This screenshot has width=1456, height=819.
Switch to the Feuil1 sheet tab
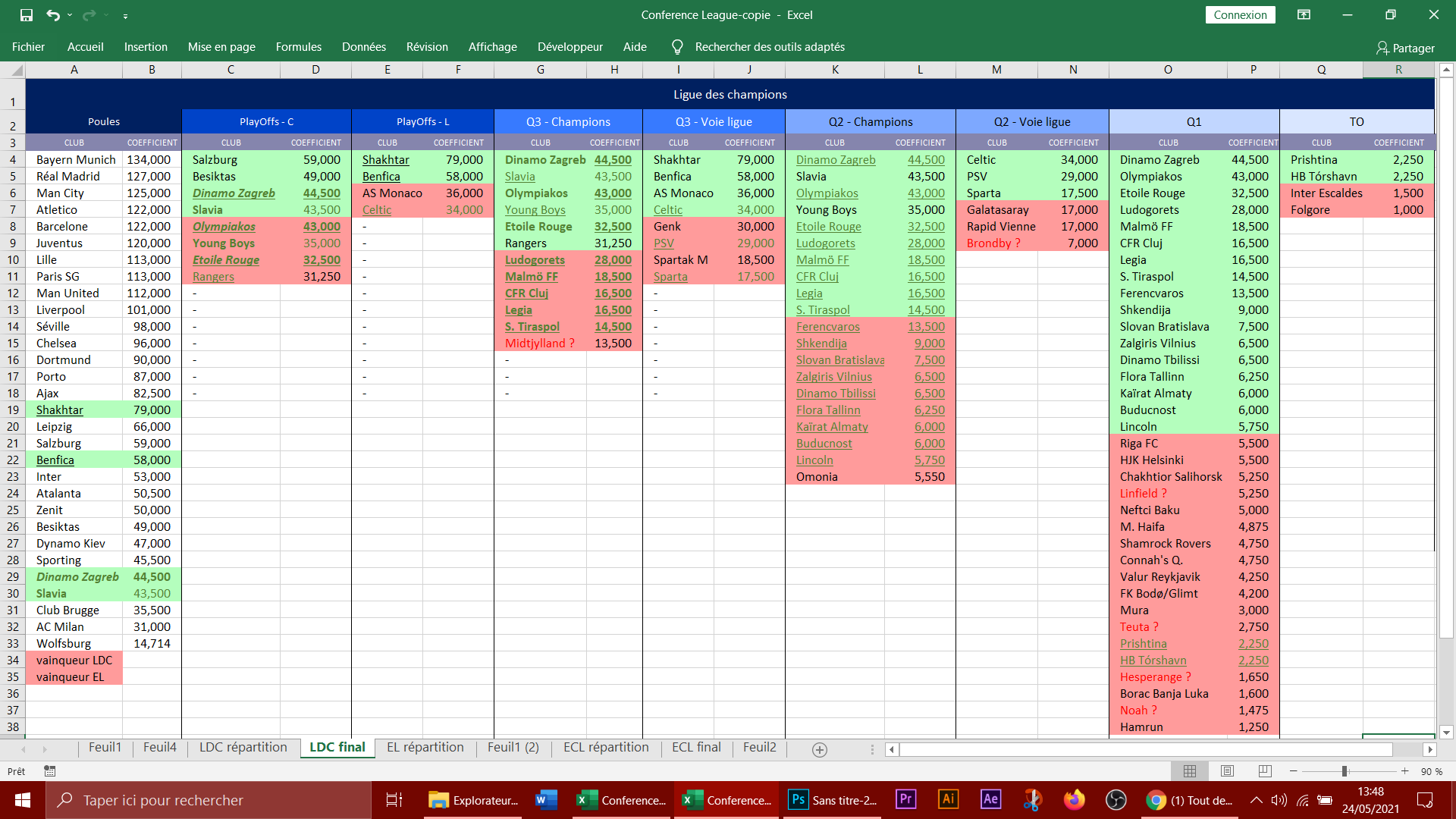105,748
